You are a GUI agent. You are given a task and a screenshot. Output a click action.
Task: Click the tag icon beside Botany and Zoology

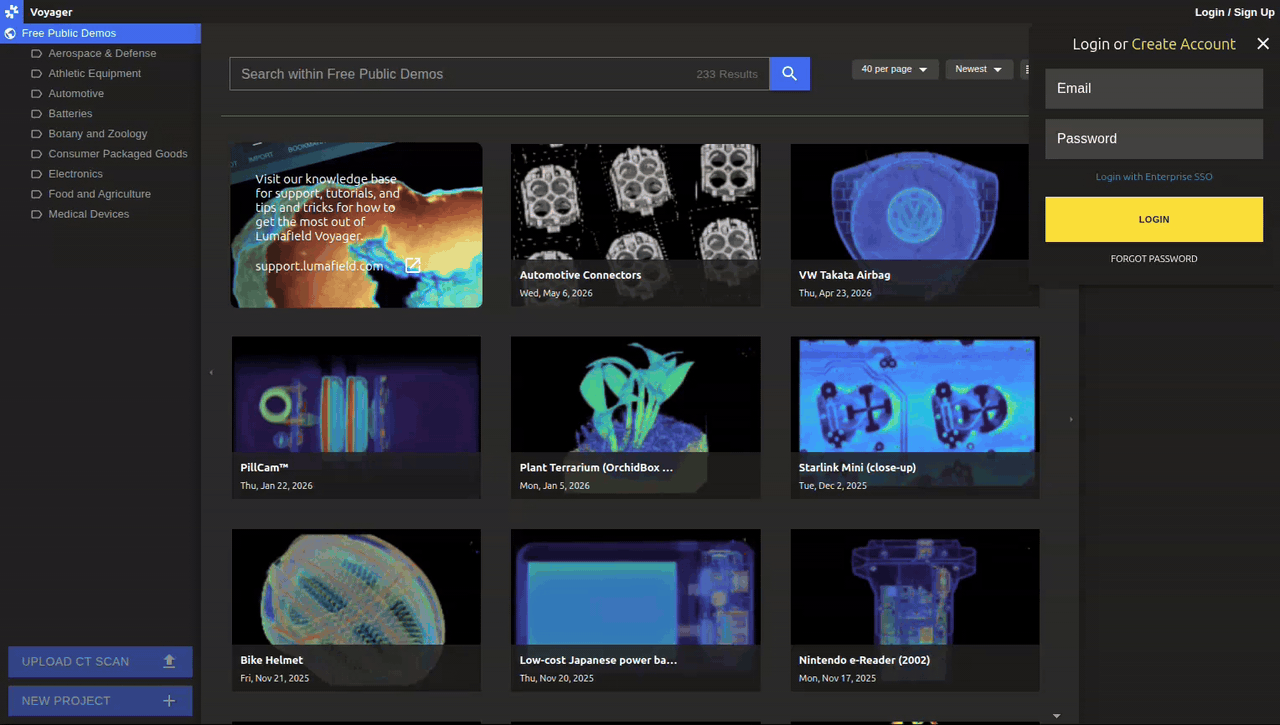click(36, 133)
